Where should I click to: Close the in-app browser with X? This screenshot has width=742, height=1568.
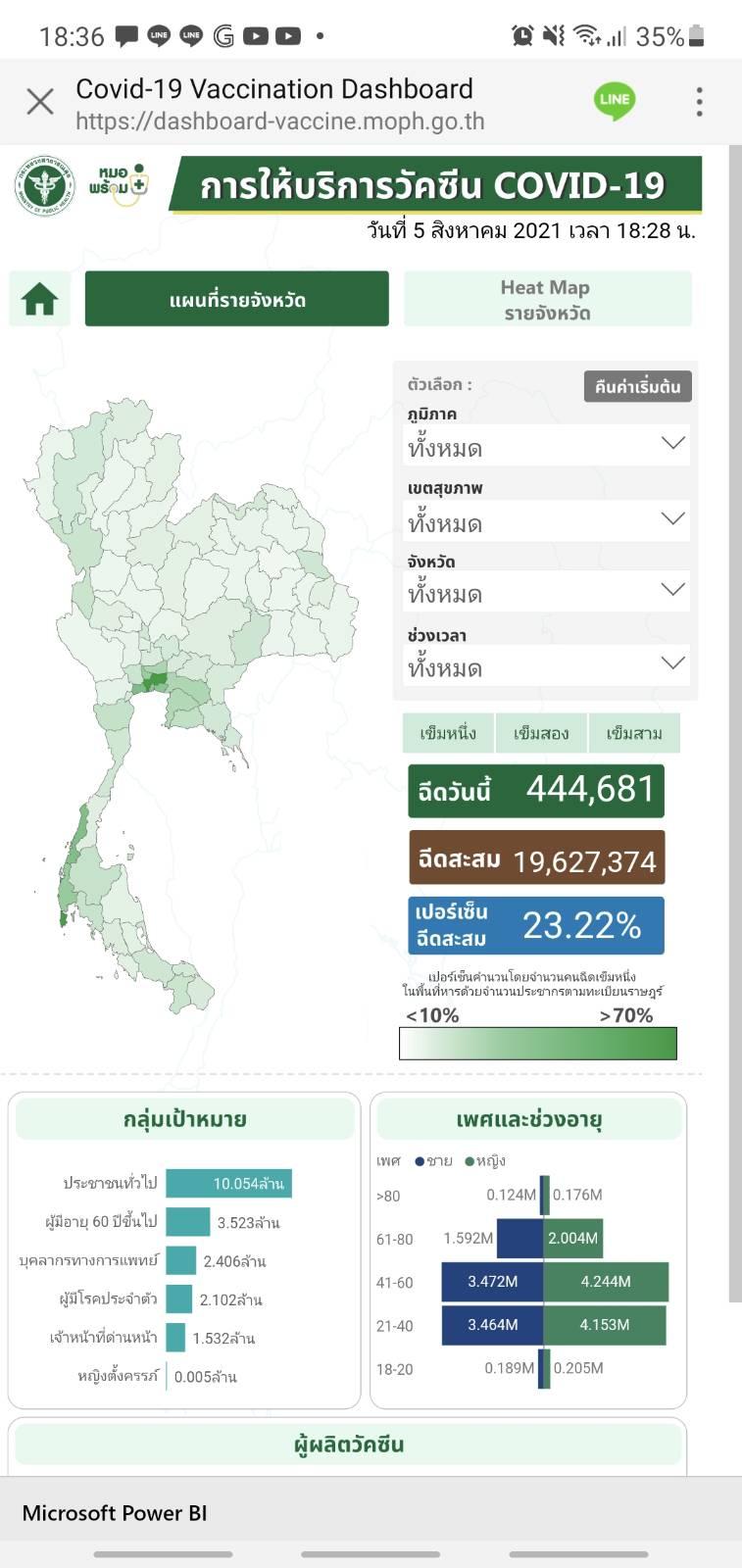(x=40, y=102)
